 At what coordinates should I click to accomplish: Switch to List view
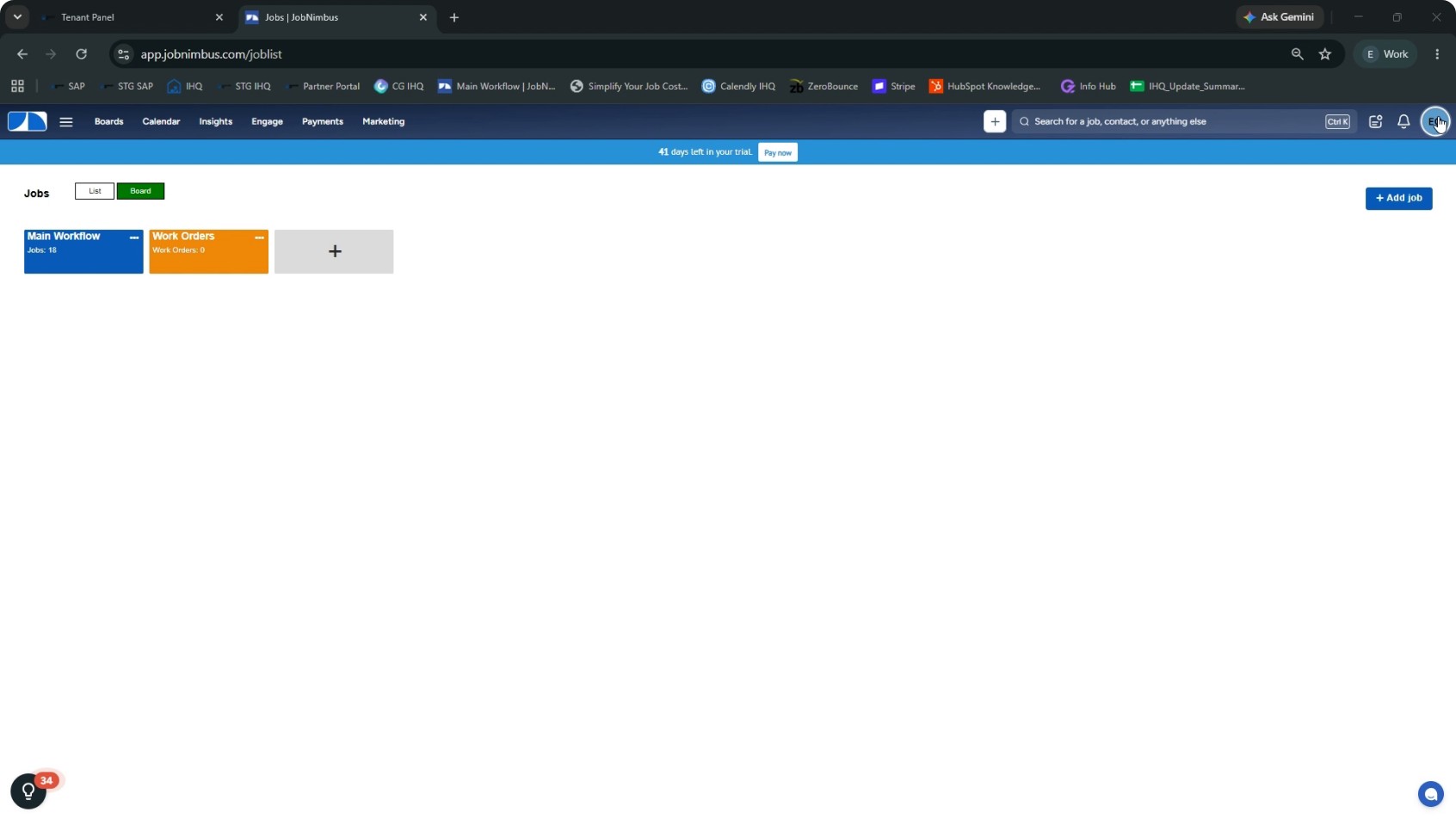95,191
